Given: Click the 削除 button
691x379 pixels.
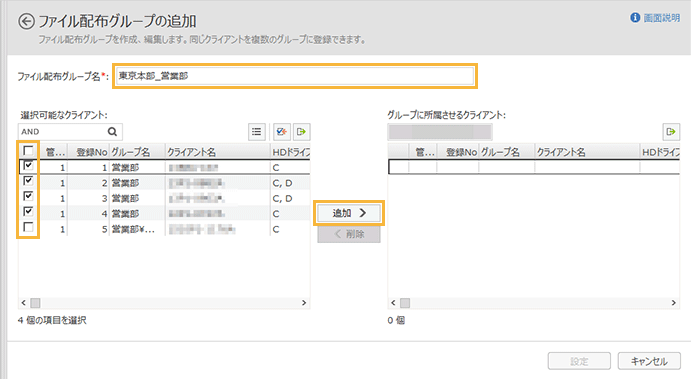Looking at the screenshot, I should pyautogui.click(x=349, y=234).
